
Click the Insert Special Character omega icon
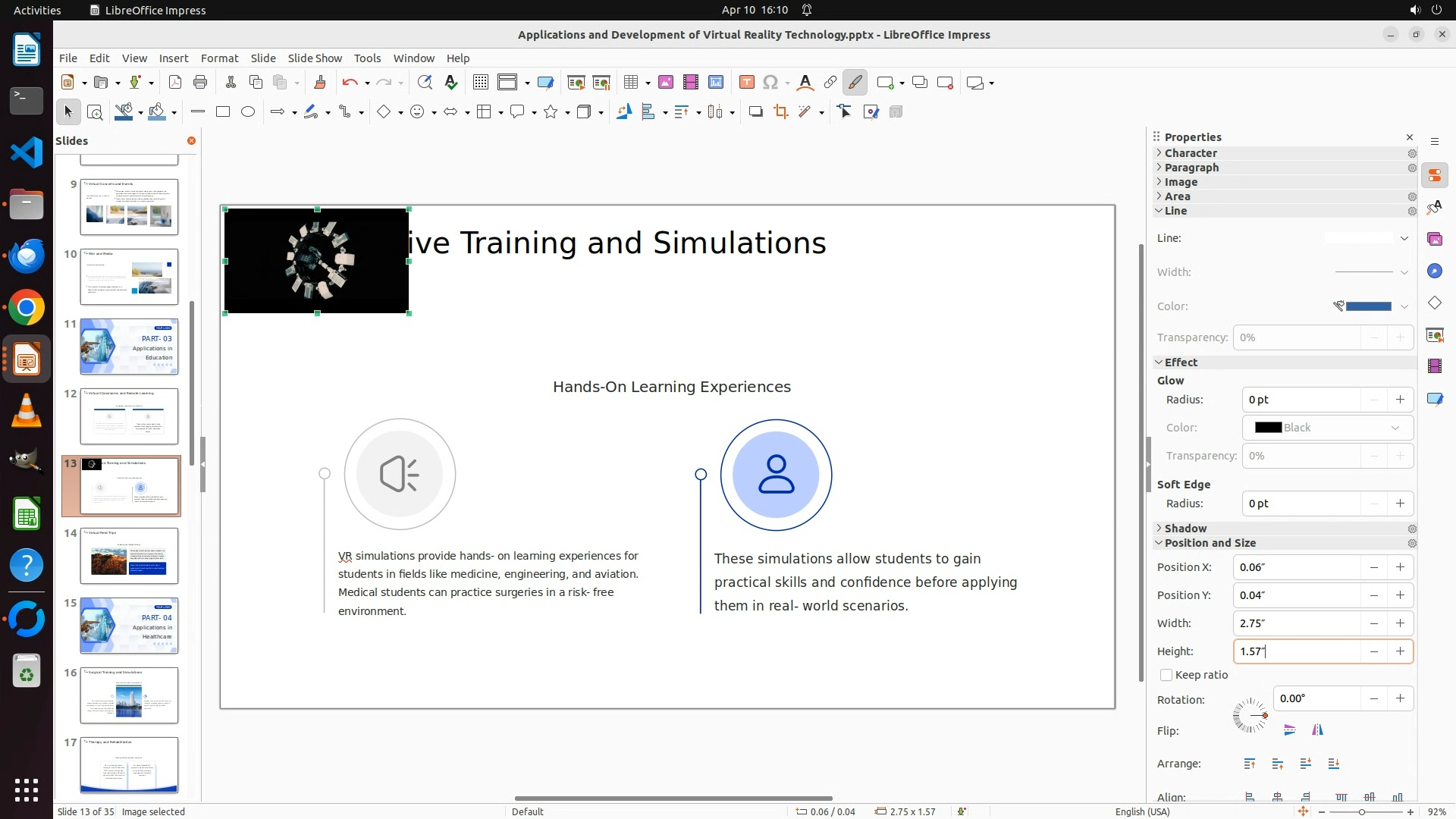[x=770, y=83]
